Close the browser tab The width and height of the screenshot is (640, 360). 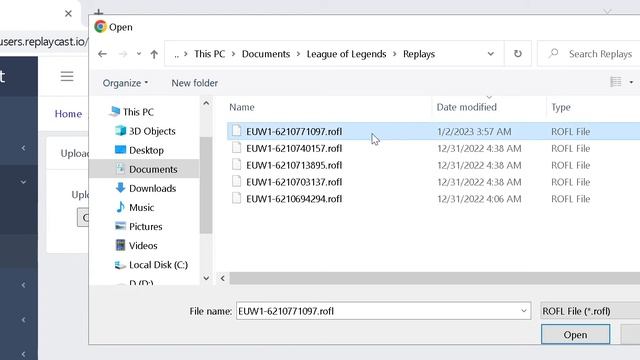coord(68,13)
